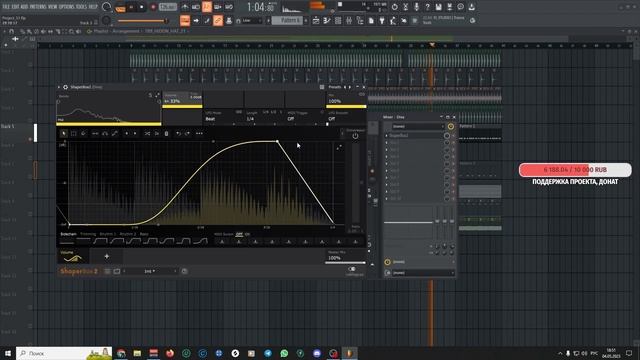Open ShaperBox plugin gear settings

(65, 87)
